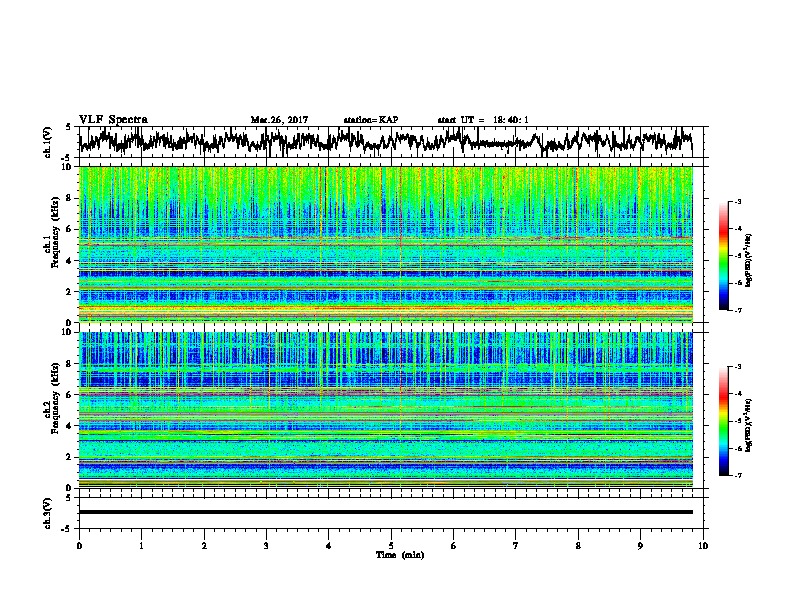
Task: Click time axis tick label "2"
Action: (x=204, y=546)
